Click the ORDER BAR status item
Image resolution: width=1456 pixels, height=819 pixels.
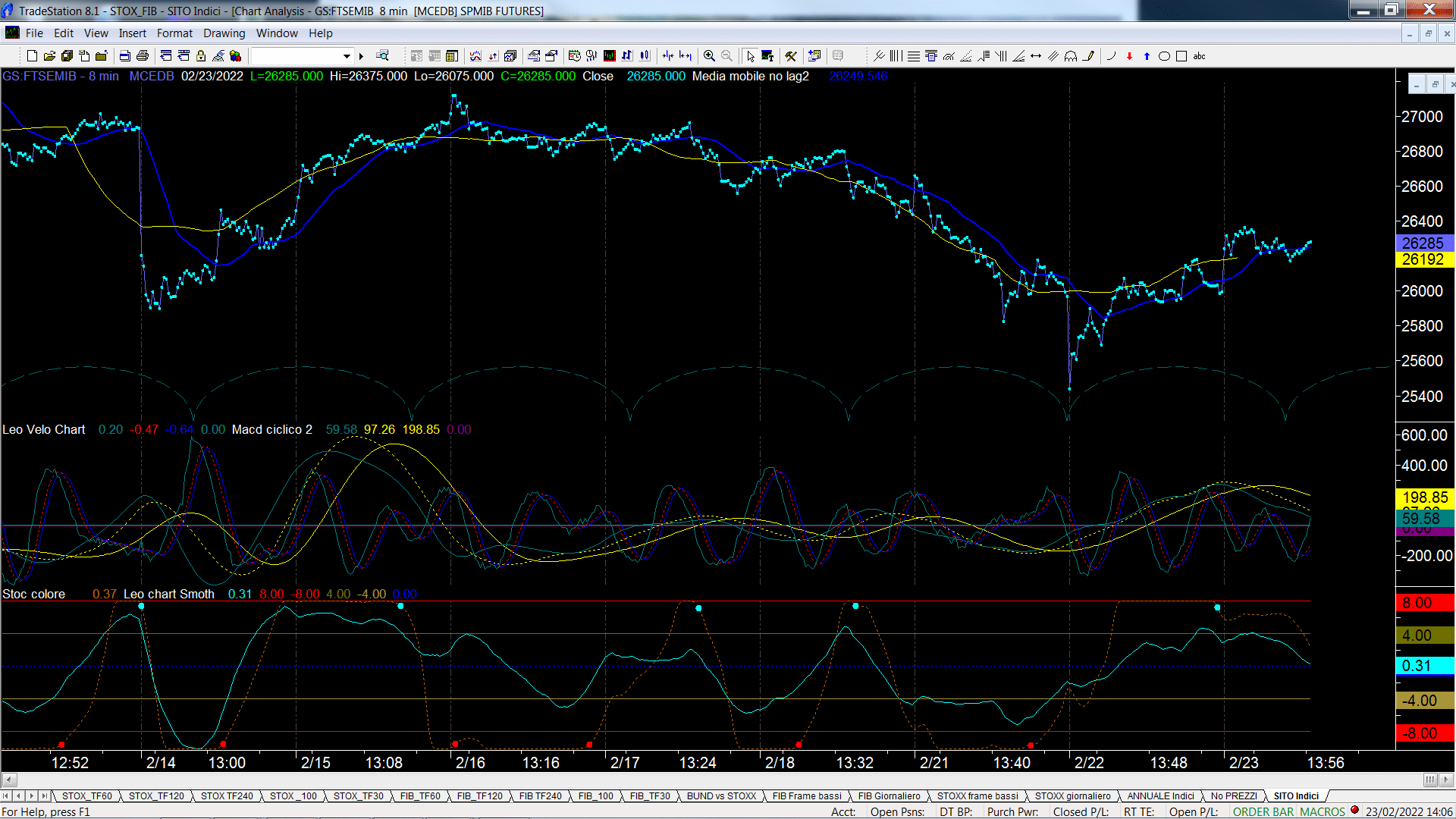coord(1263,812)
